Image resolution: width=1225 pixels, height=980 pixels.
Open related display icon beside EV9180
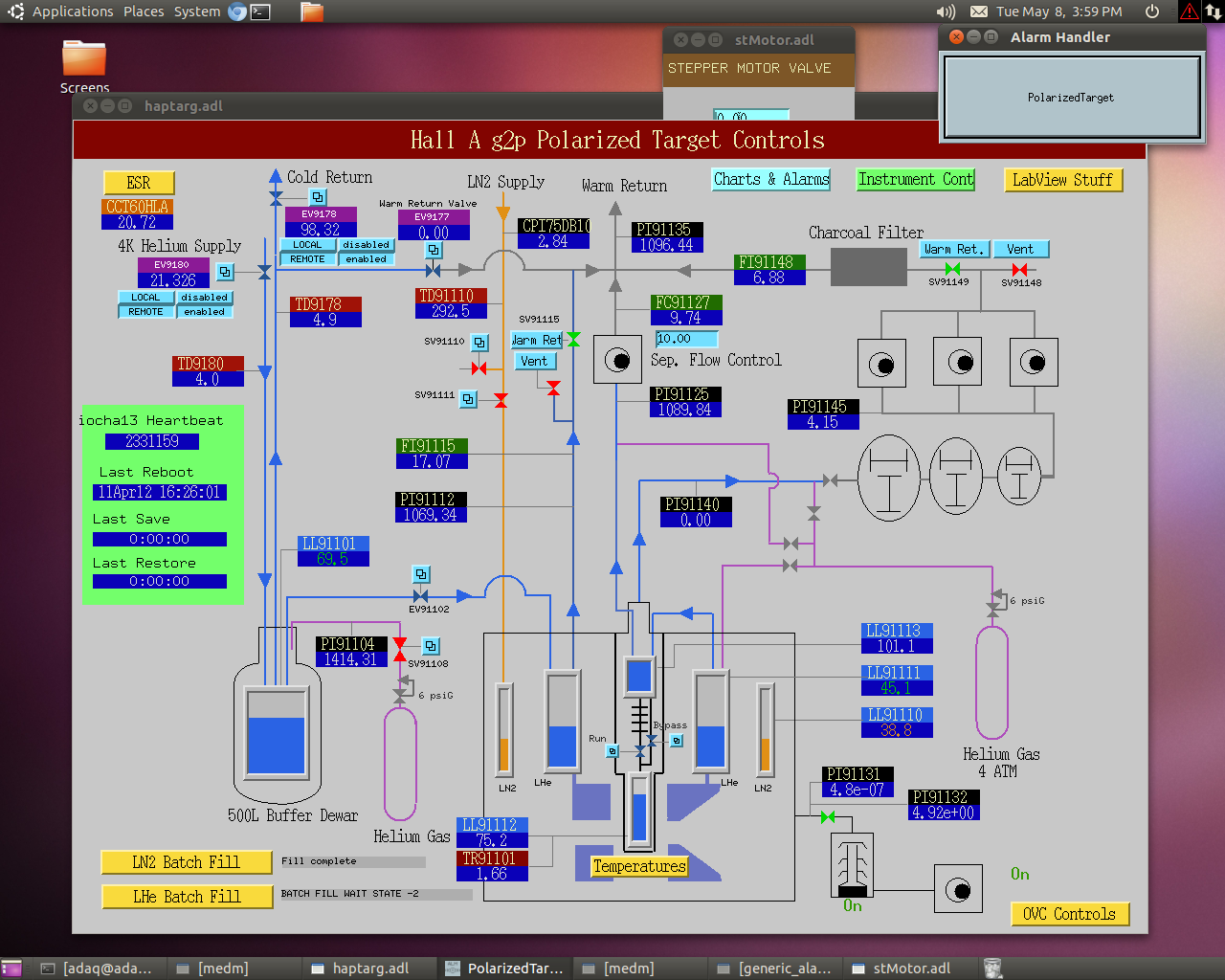coord(225,272)
